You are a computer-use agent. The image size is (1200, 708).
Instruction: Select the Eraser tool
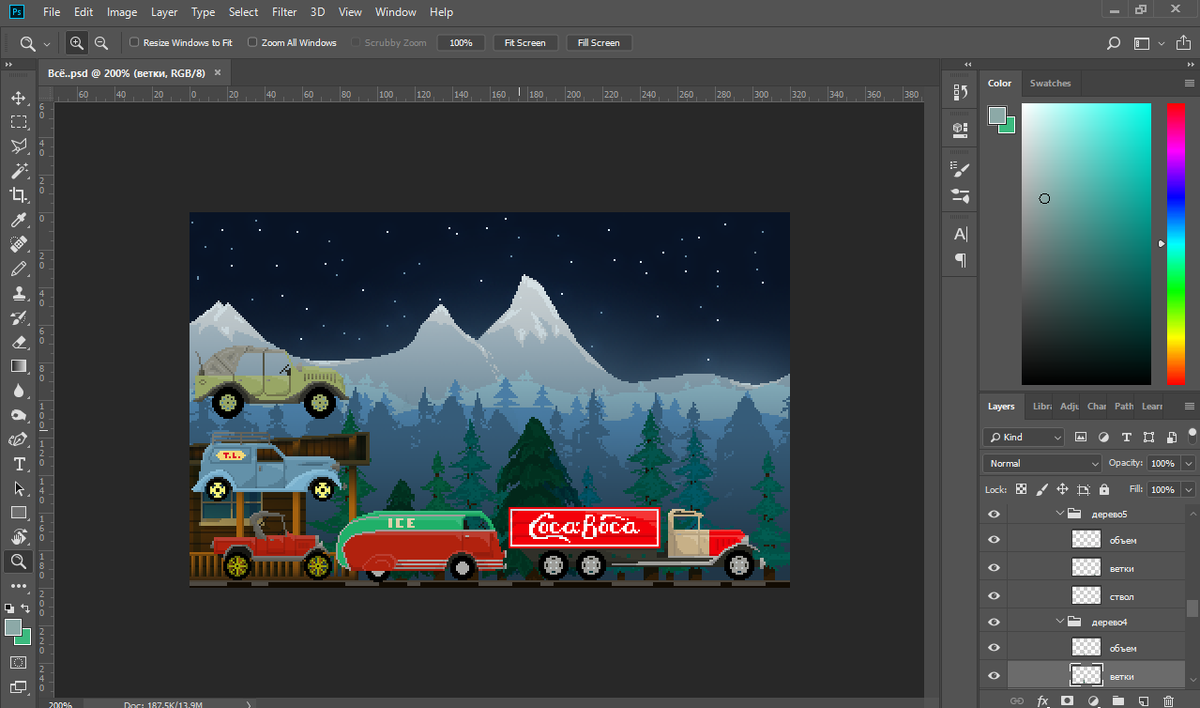(18, 342)
